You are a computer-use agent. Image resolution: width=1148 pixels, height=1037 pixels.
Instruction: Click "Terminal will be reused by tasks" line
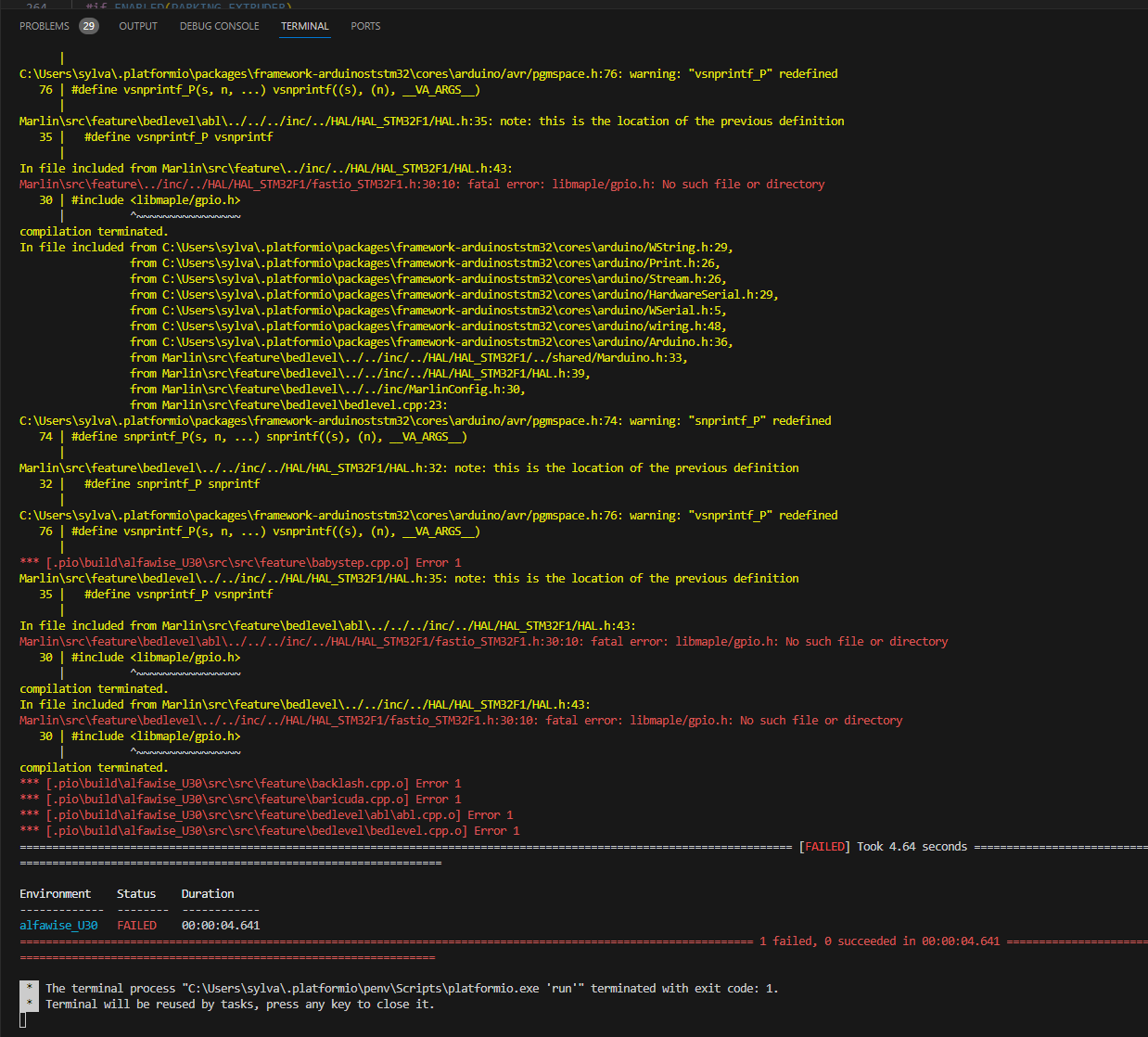point(239,1005)
